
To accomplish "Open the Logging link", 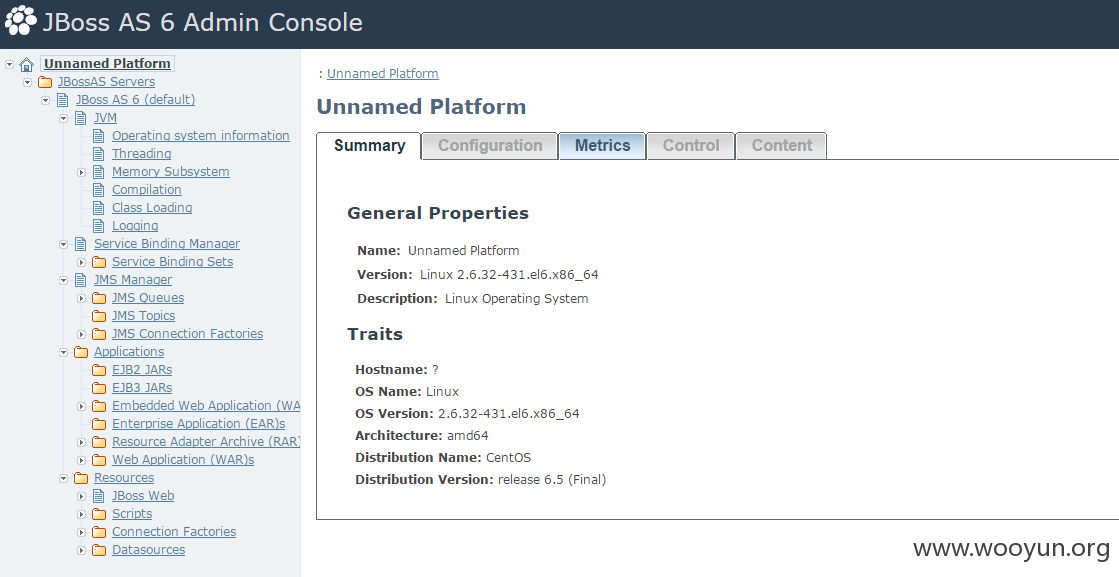I will coord(135,225).
